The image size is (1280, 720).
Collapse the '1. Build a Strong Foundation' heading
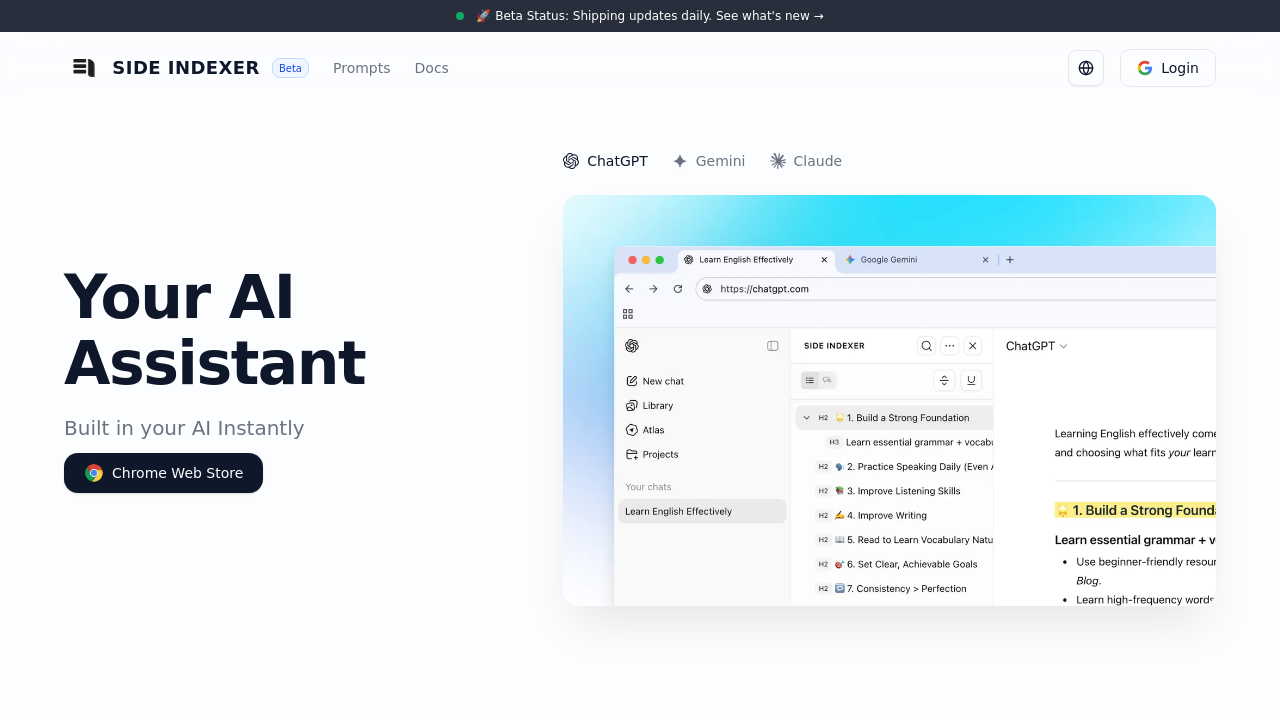806,417
